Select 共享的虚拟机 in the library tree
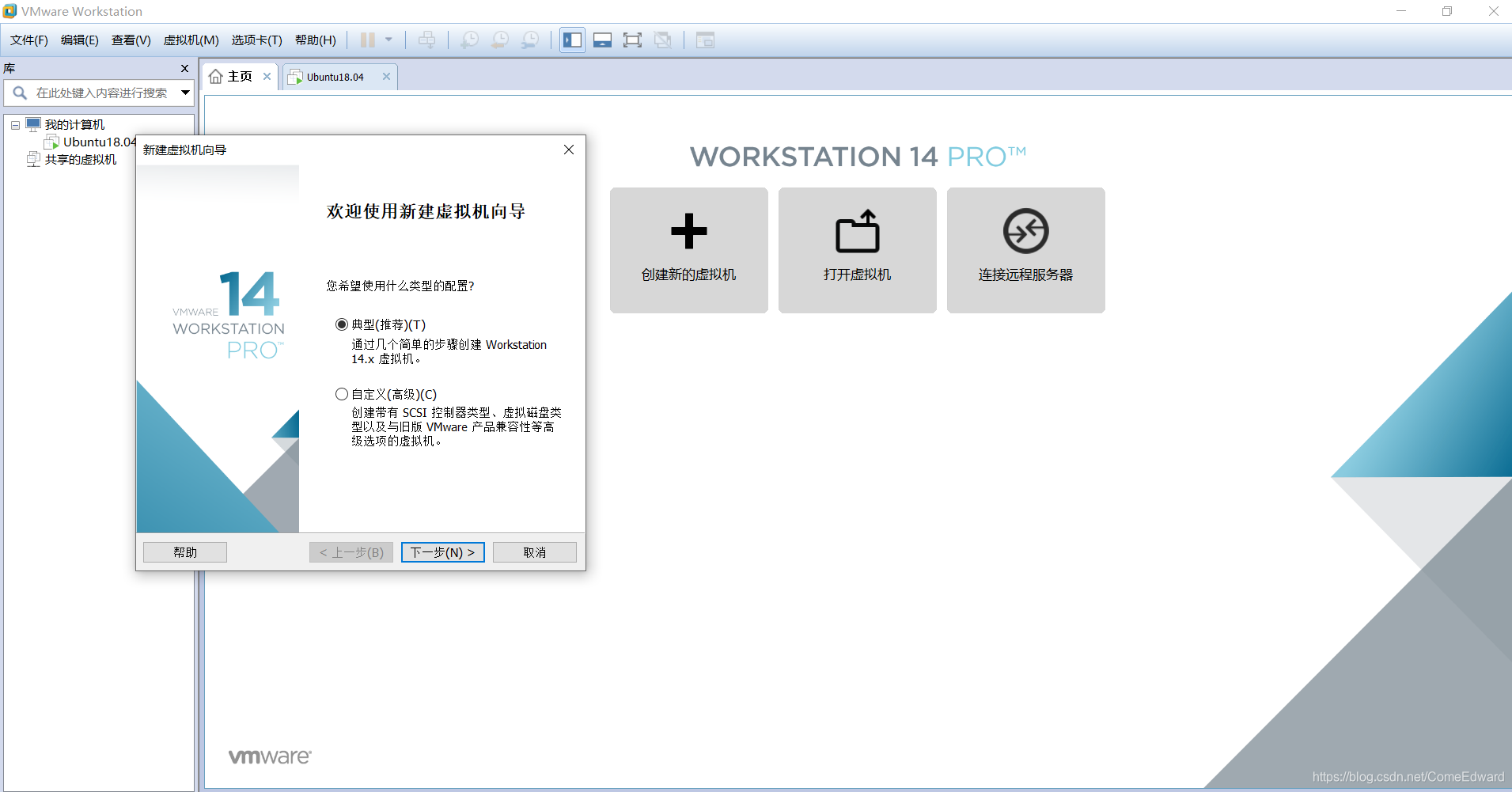Image resolution: width=1512 pixels, height=792 pixels. coord(81,160)
